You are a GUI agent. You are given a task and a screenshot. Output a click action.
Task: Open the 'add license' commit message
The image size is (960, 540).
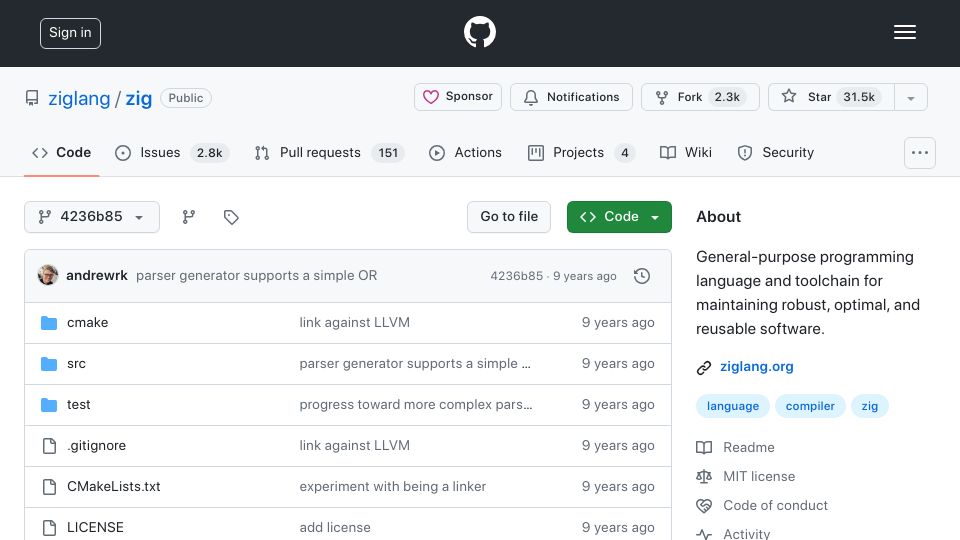[x=335, y=527]
